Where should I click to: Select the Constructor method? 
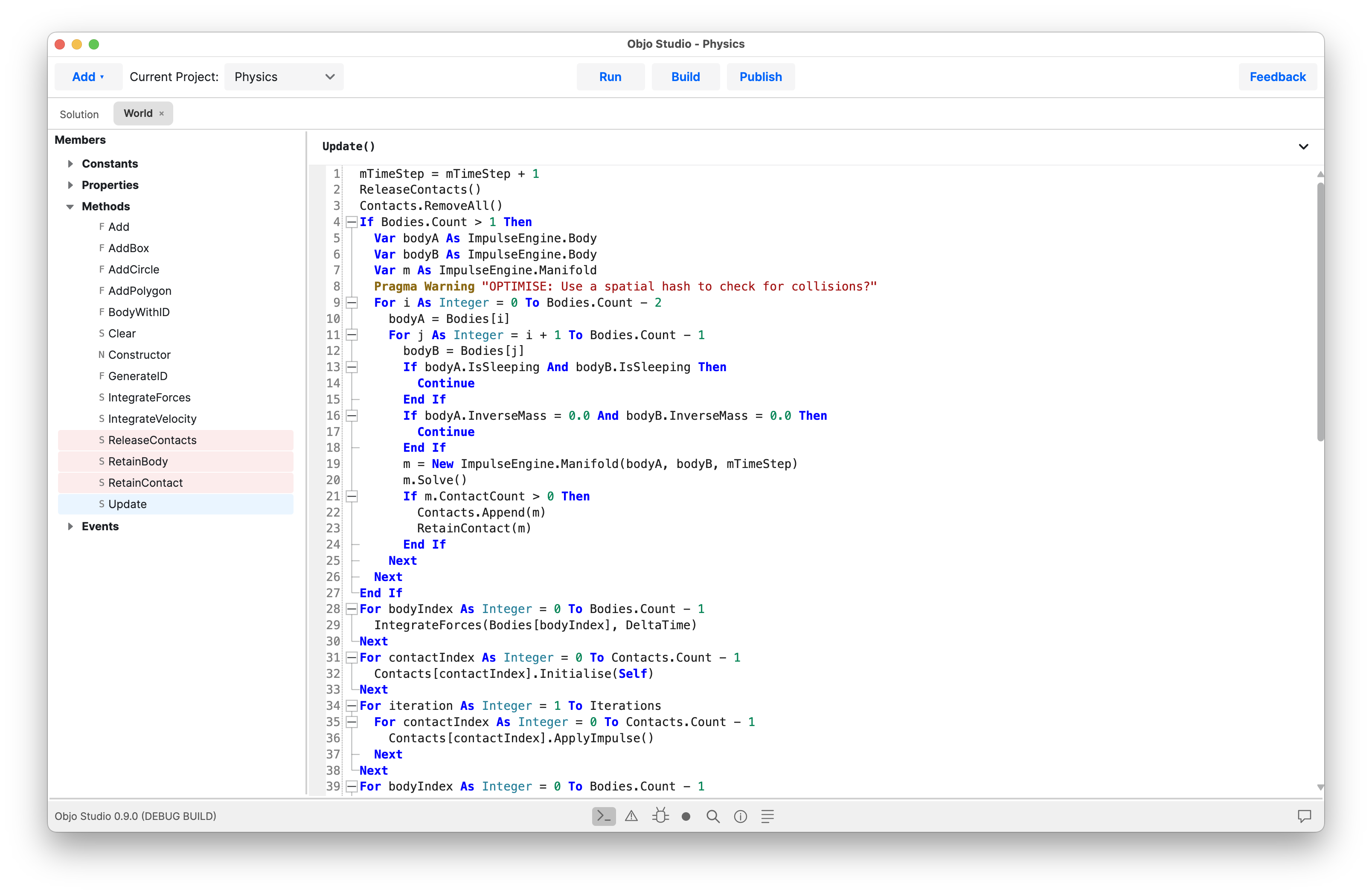[175, 355]
